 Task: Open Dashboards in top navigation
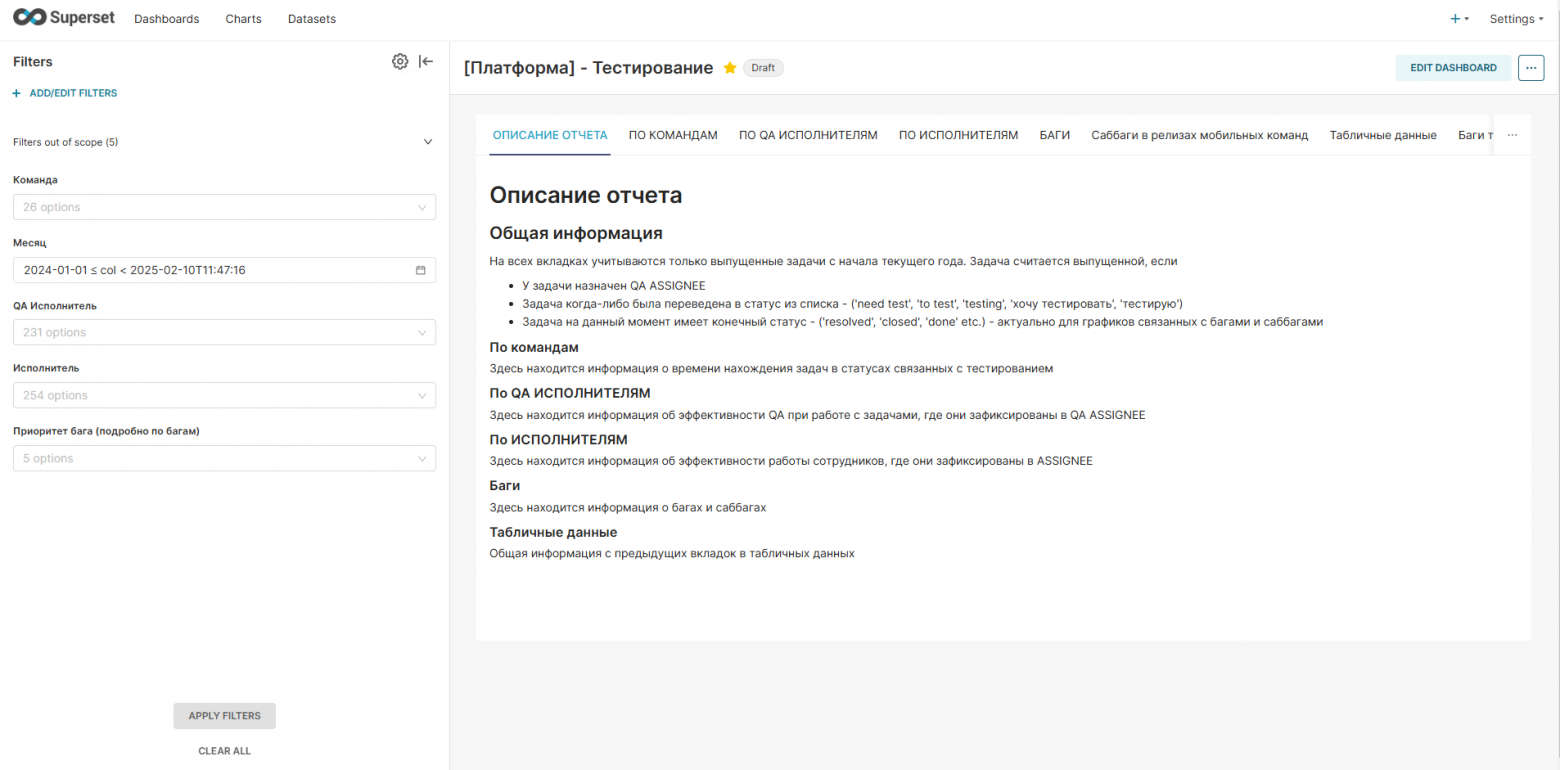166,19
